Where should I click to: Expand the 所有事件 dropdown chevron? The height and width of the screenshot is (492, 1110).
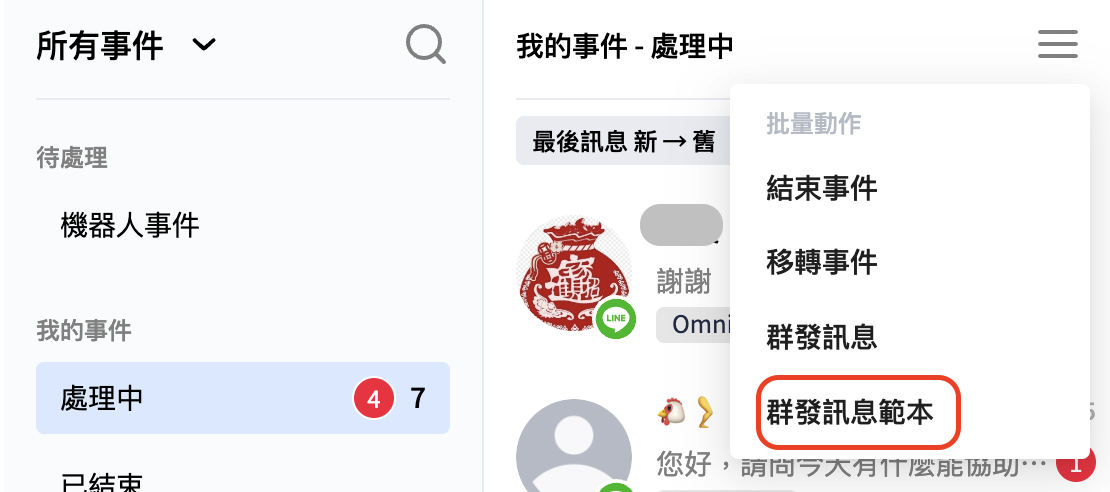pyautogui.click(x=204, y=45)
